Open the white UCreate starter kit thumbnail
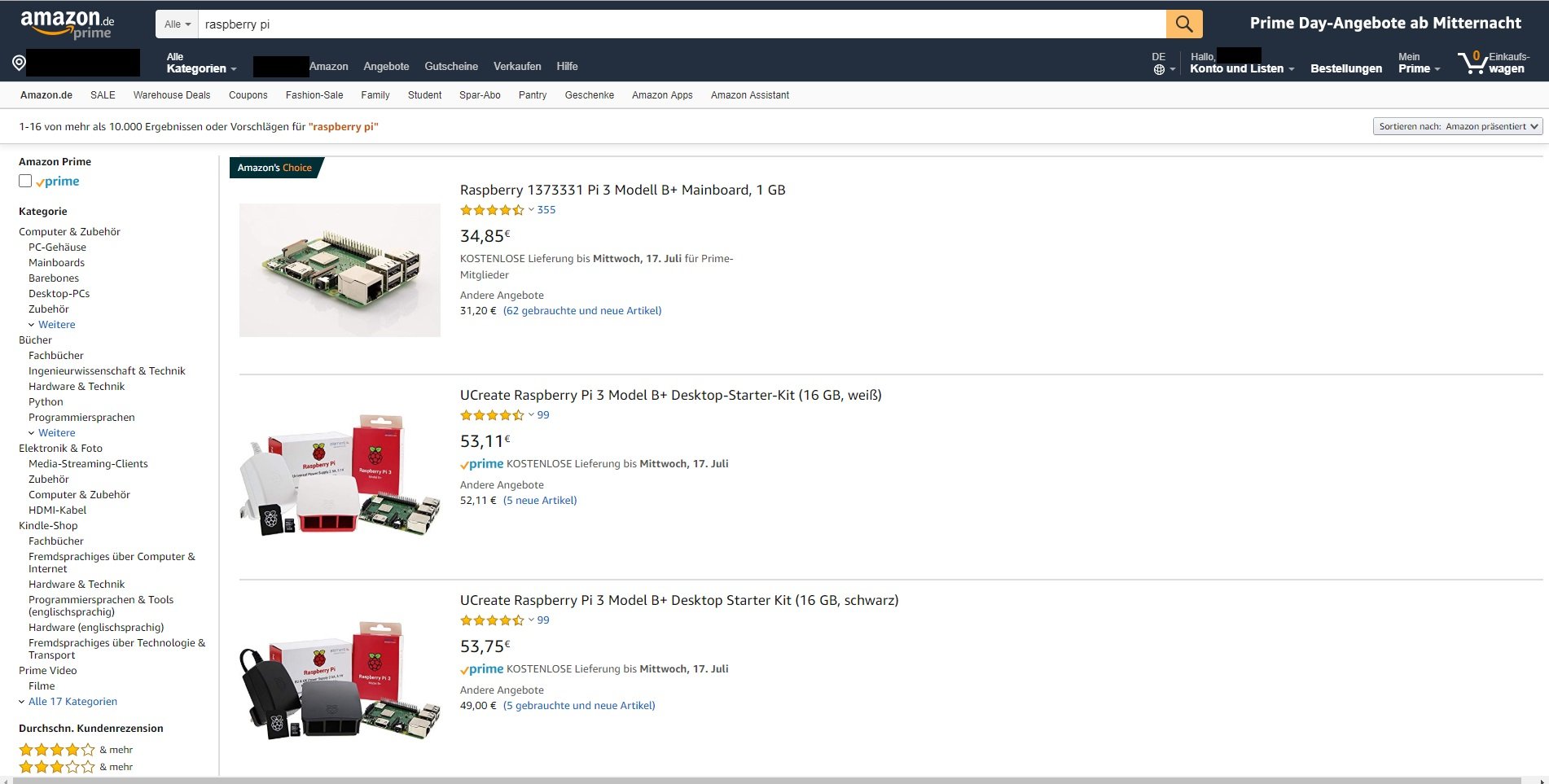The width and height of the screenshot is (1549, 784). 340,475
